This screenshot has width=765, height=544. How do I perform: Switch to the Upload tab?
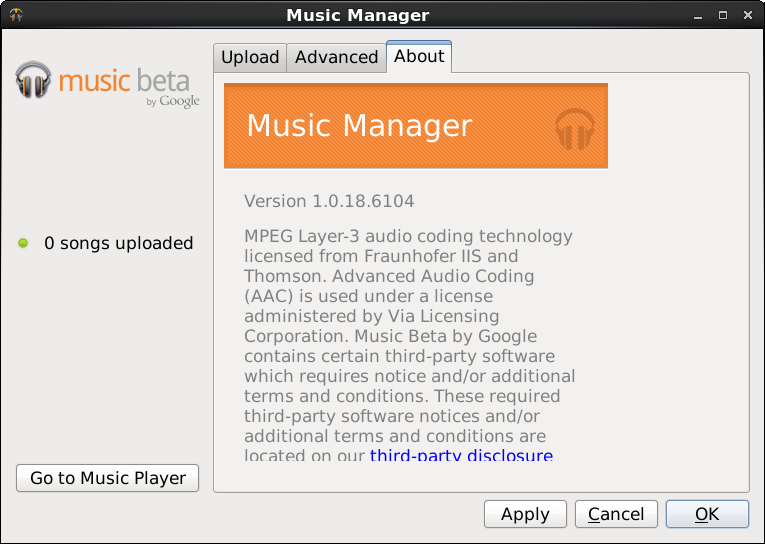250,57
